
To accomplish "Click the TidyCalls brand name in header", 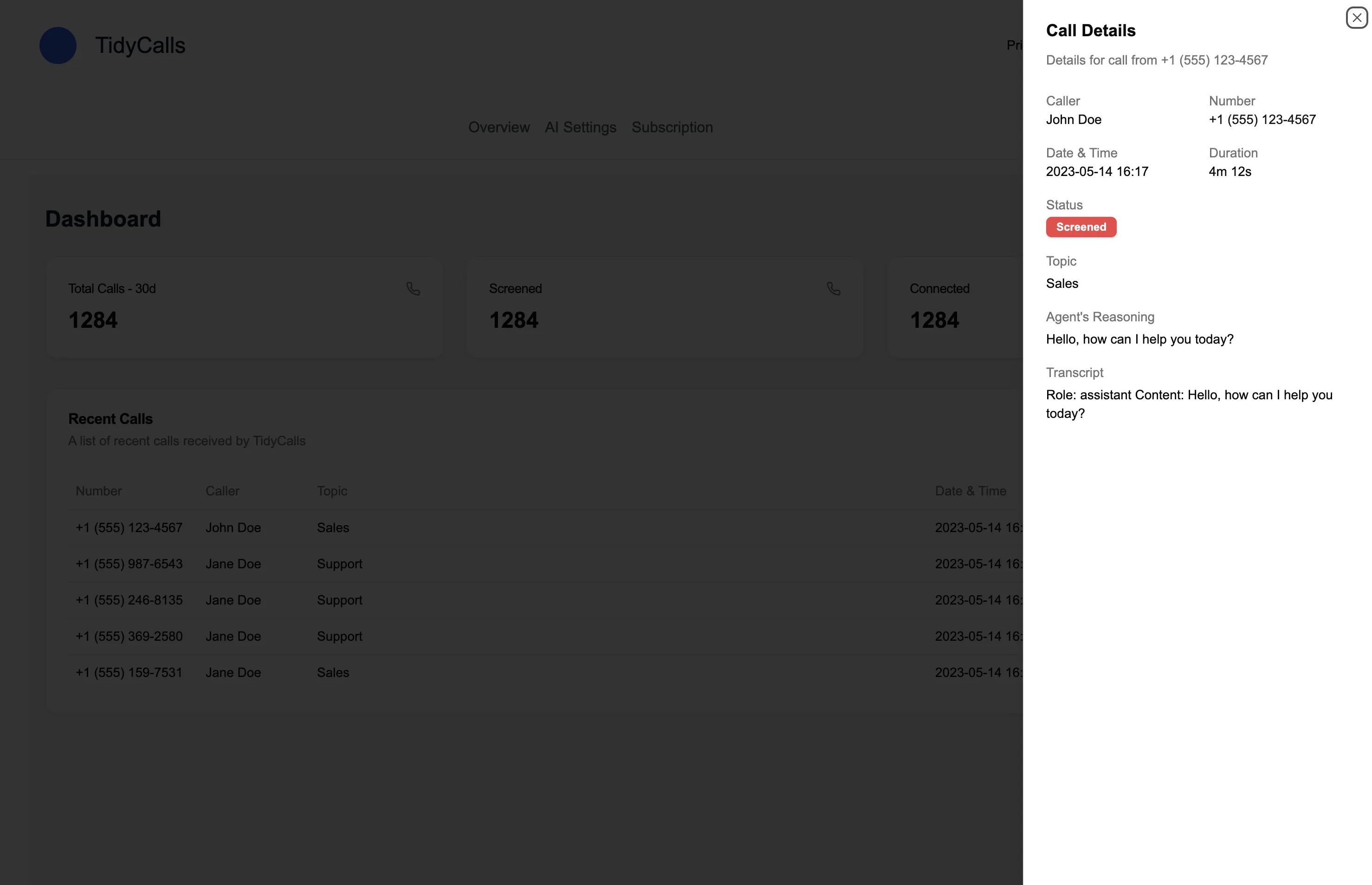I will (140, 46).
